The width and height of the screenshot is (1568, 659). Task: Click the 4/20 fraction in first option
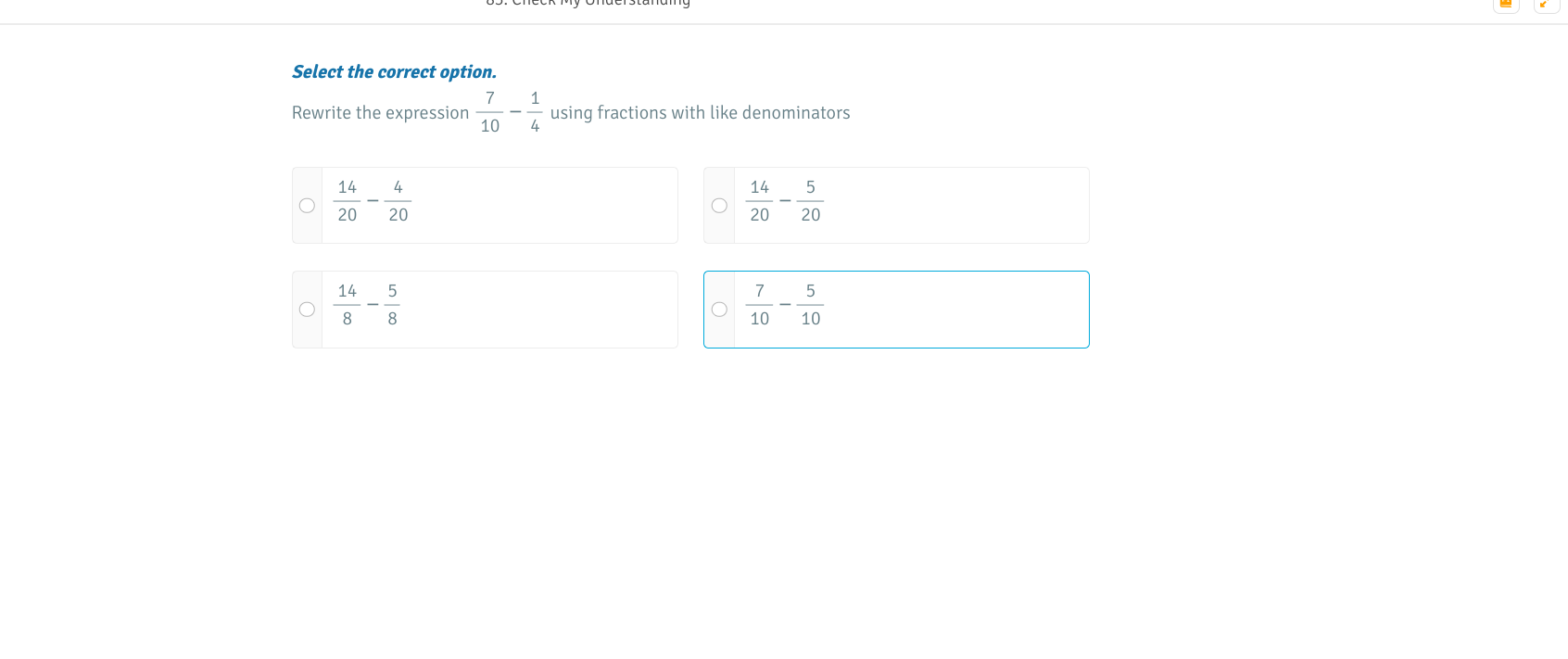coord(398,201)
